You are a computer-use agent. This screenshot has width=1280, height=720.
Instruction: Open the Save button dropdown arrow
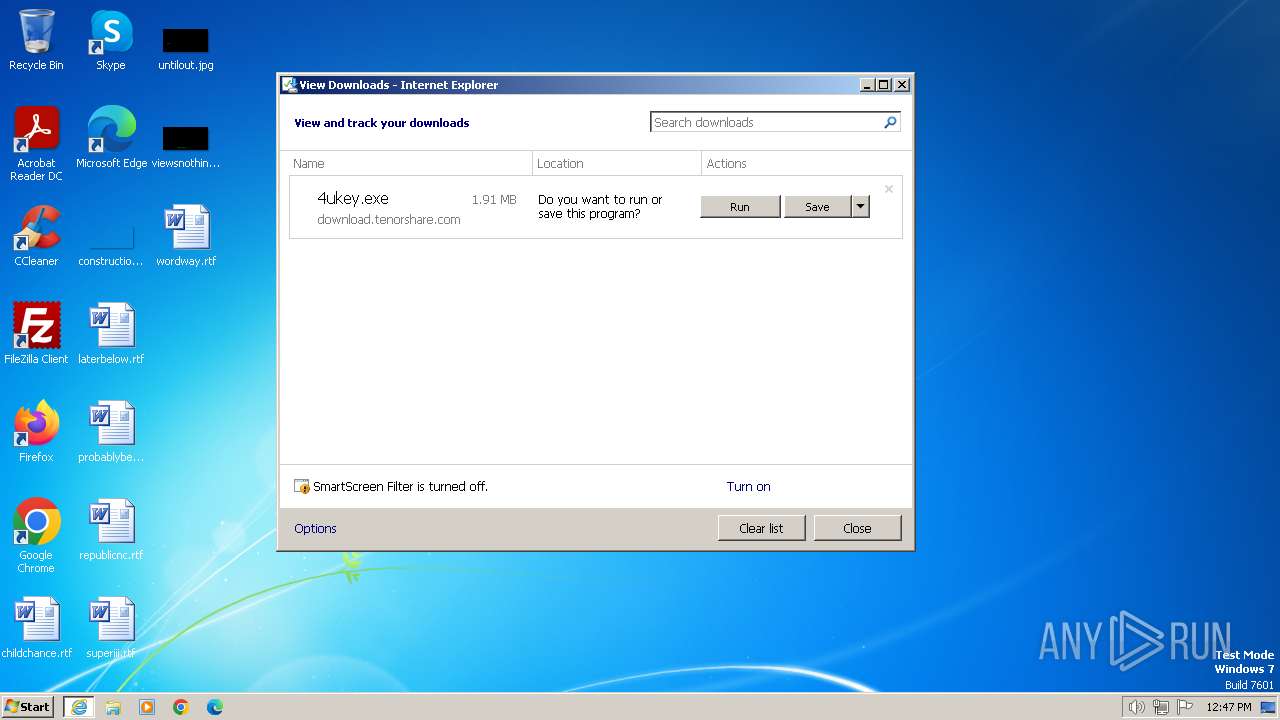(860, 207)
